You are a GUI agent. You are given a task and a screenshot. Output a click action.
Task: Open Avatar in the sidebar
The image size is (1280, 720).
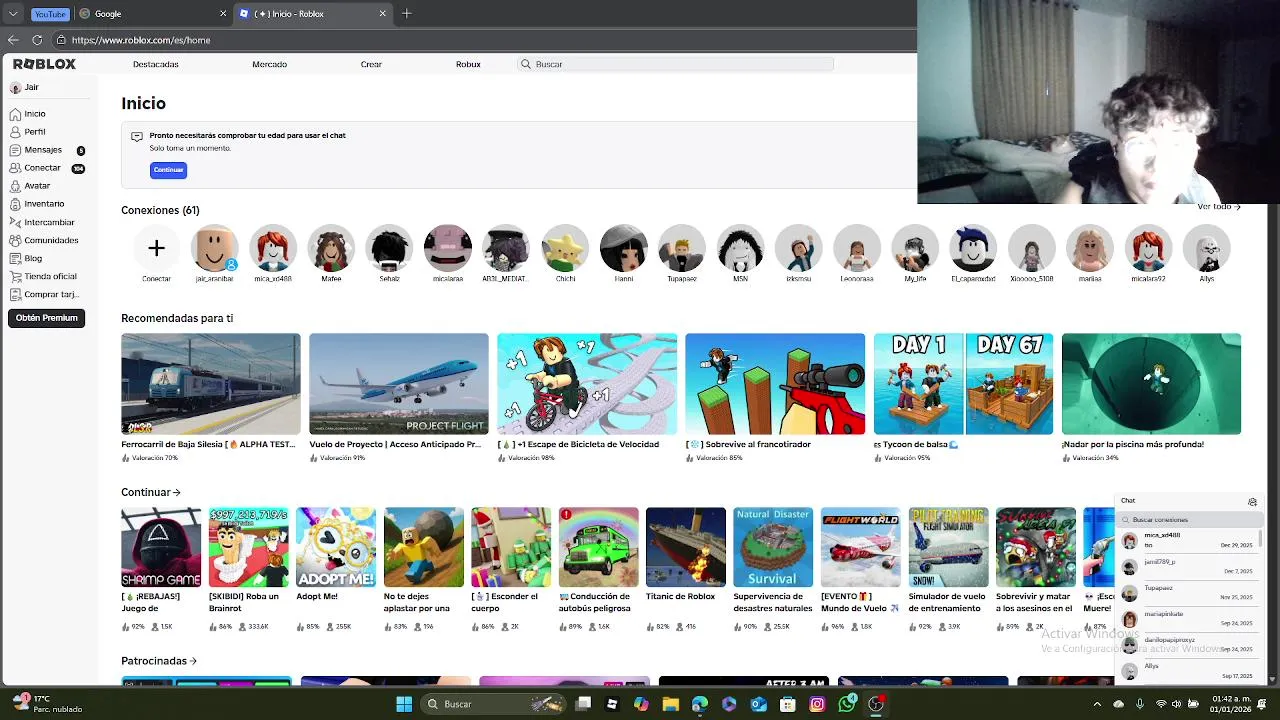pyautogui.click(x=30, y=186)
